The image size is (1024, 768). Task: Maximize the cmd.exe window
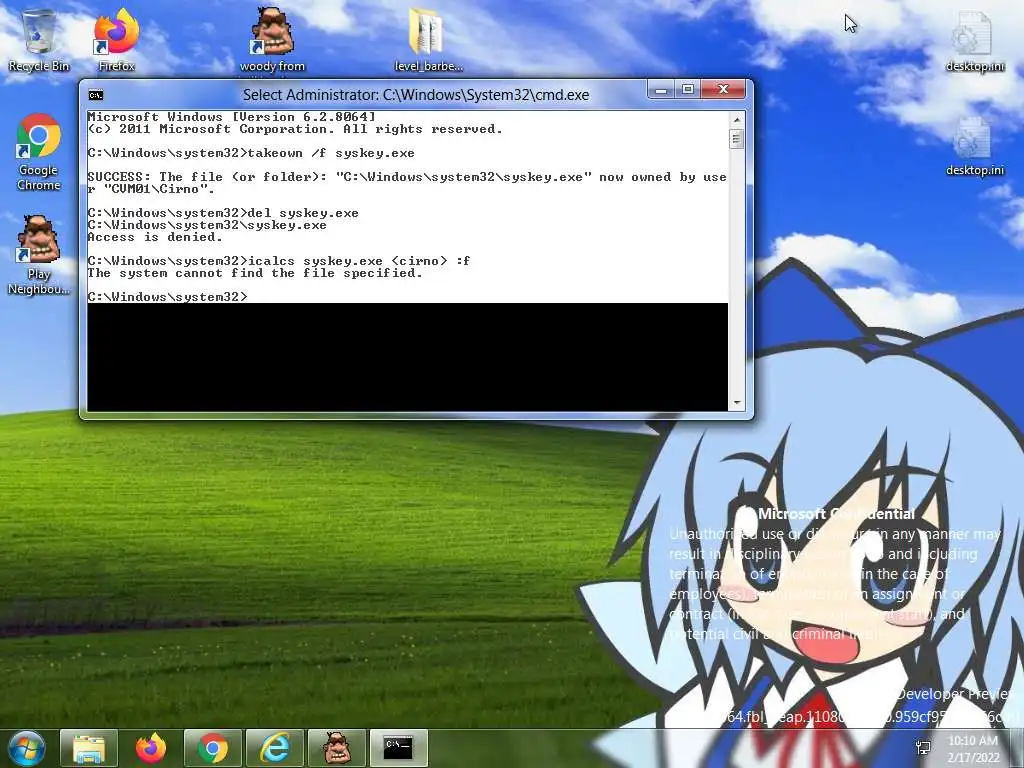688,89
